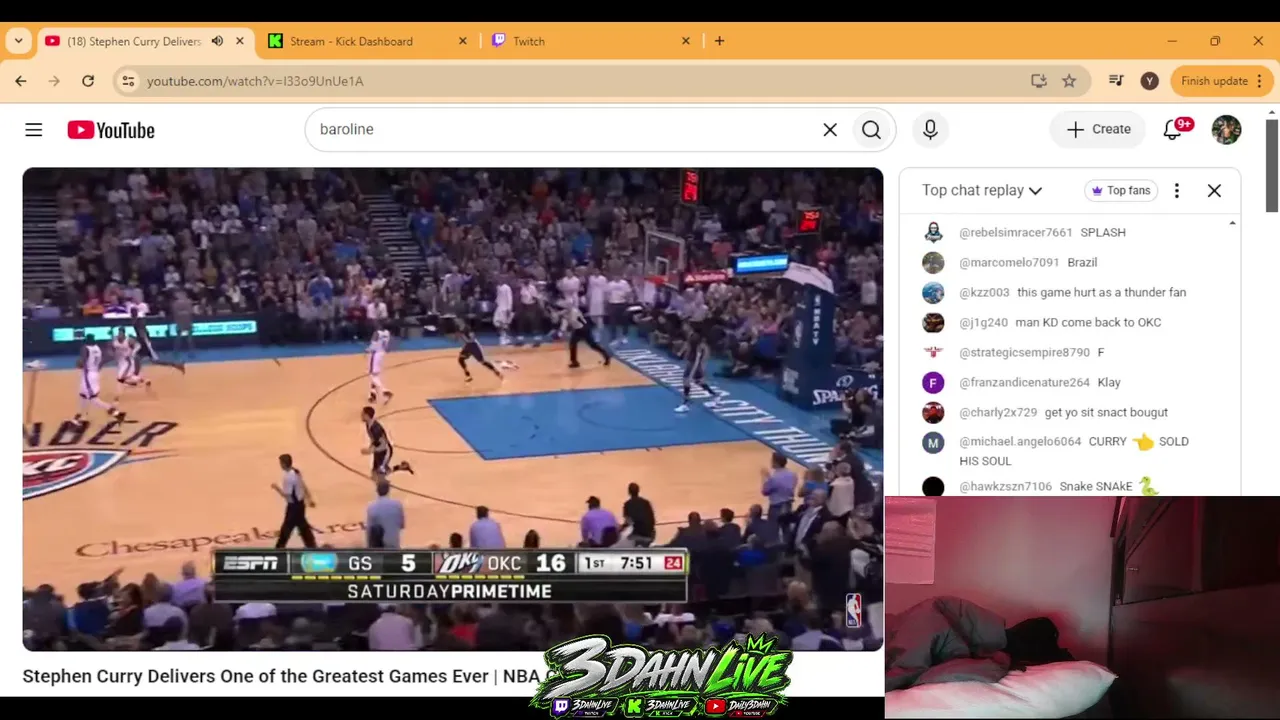
Task: Open @rebelsimracer7661's chat profile
Action: click(x=1015, y=232)
